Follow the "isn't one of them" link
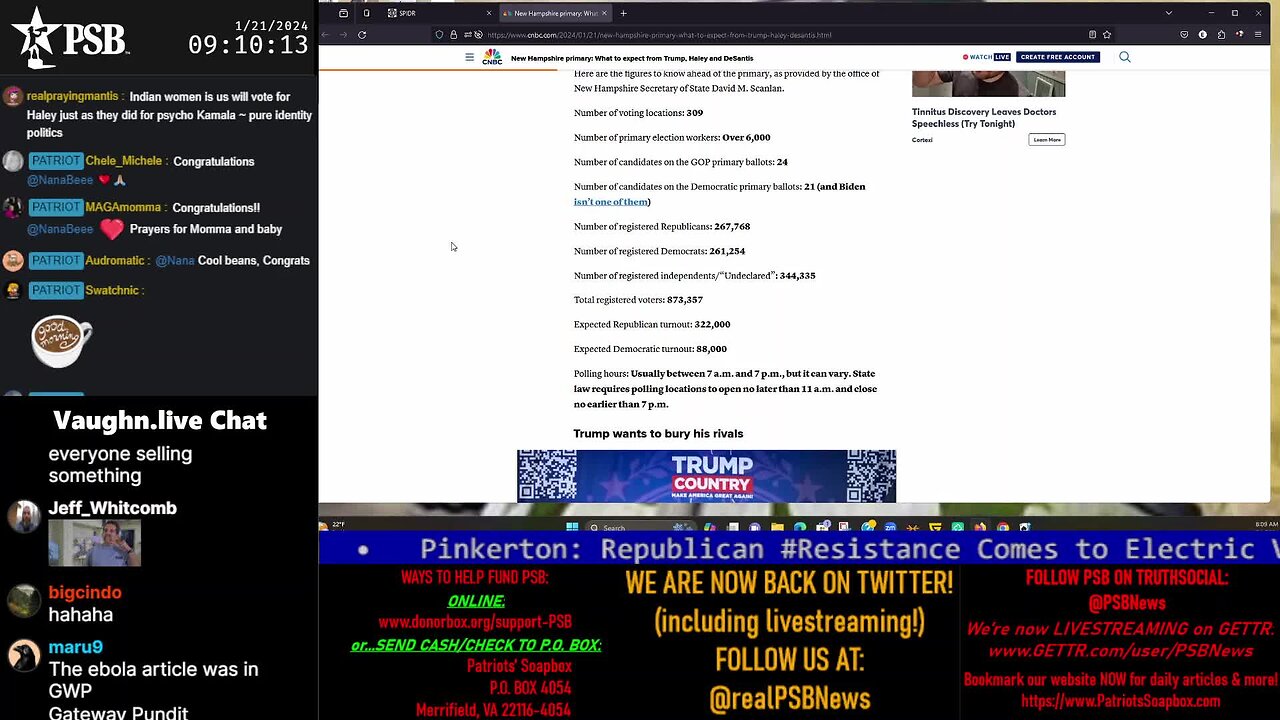1280x720 pixels. tap(610, 202)
